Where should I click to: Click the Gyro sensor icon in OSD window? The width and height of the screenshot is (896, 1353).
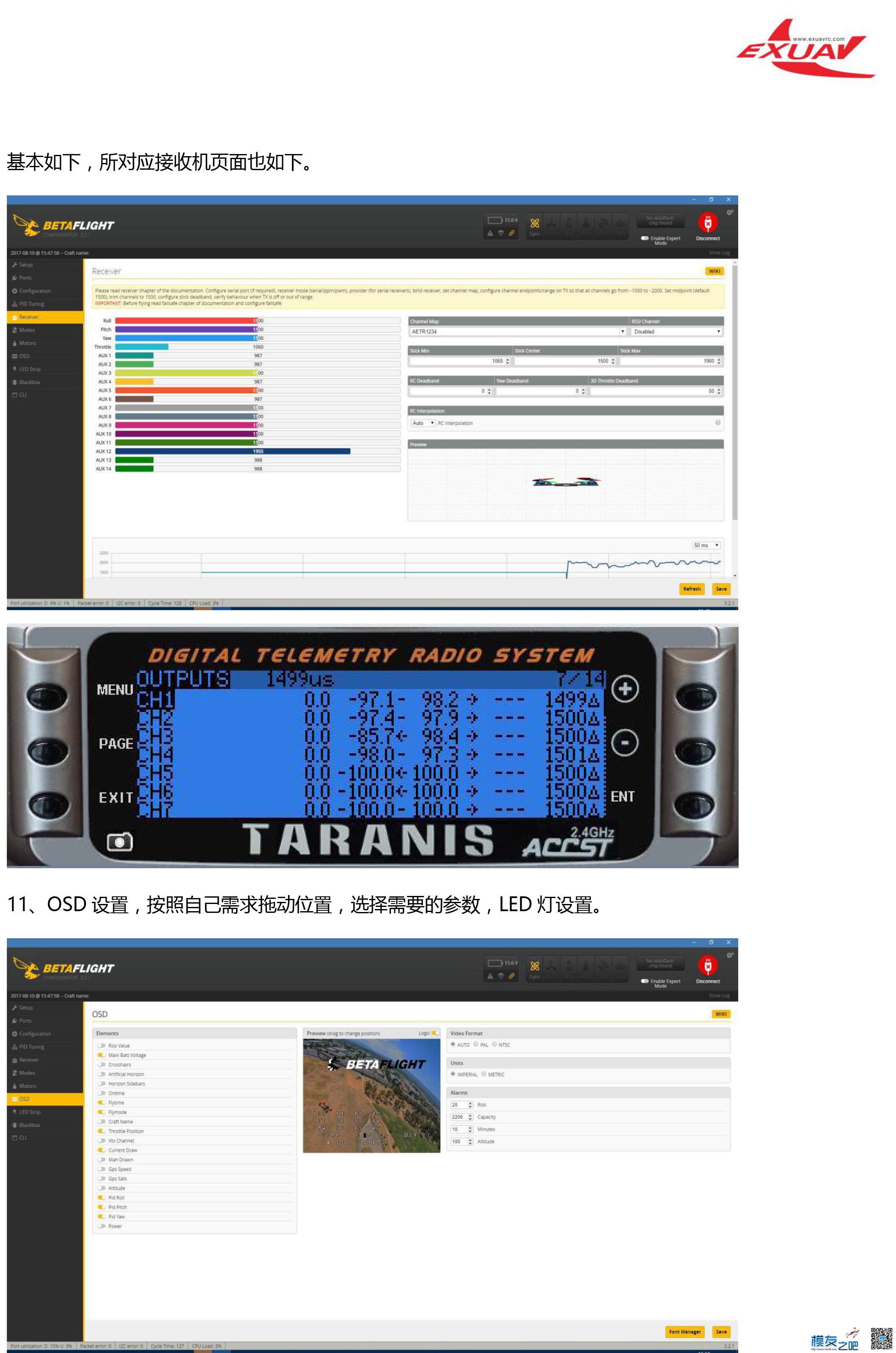[535, 967]
